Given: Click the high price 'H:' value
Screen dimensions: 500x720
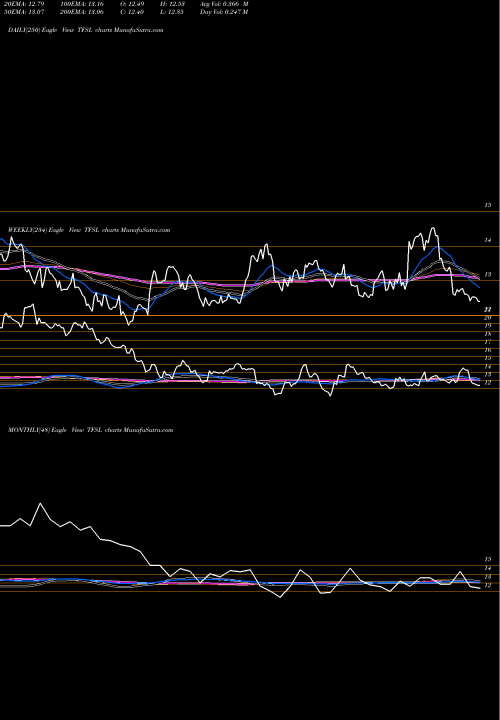Looking at the screenshot, I should point(174,4).
